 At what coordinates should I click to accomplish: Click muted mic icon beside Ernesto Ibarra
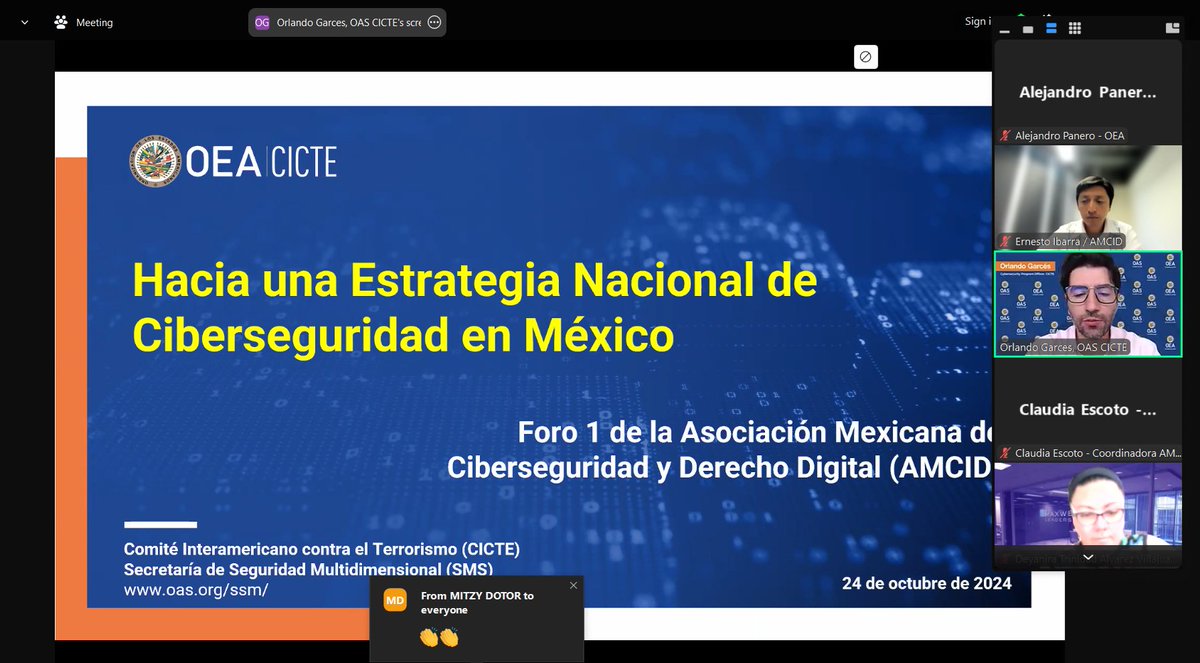[1005, 241]
